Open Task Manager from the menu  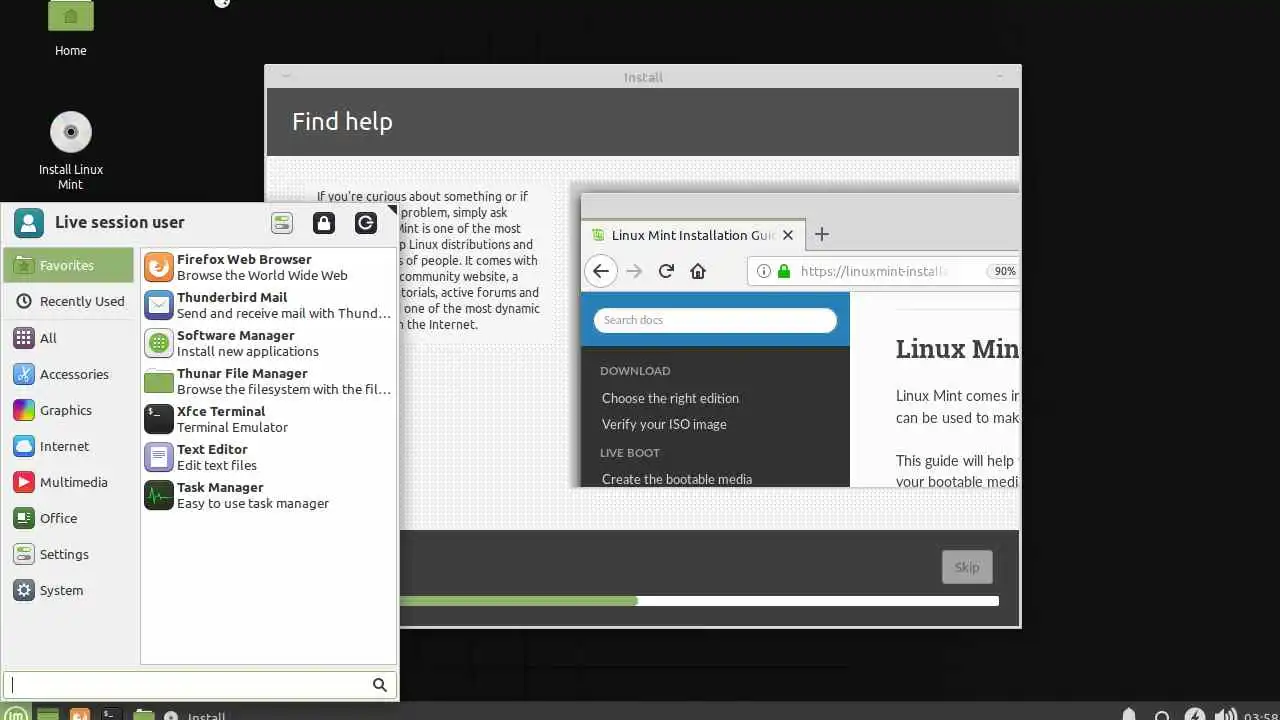click(268, 495)
